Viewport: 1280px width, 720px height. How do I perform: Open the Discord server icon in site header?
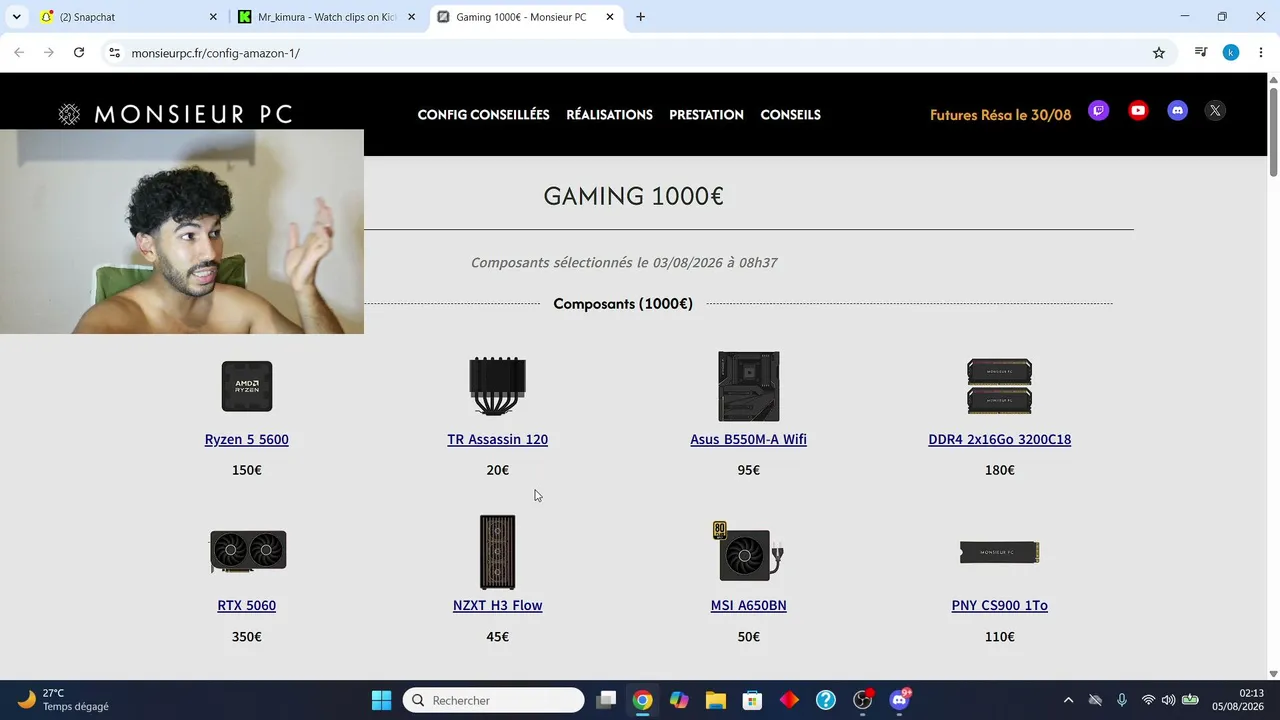[1177, 111]
